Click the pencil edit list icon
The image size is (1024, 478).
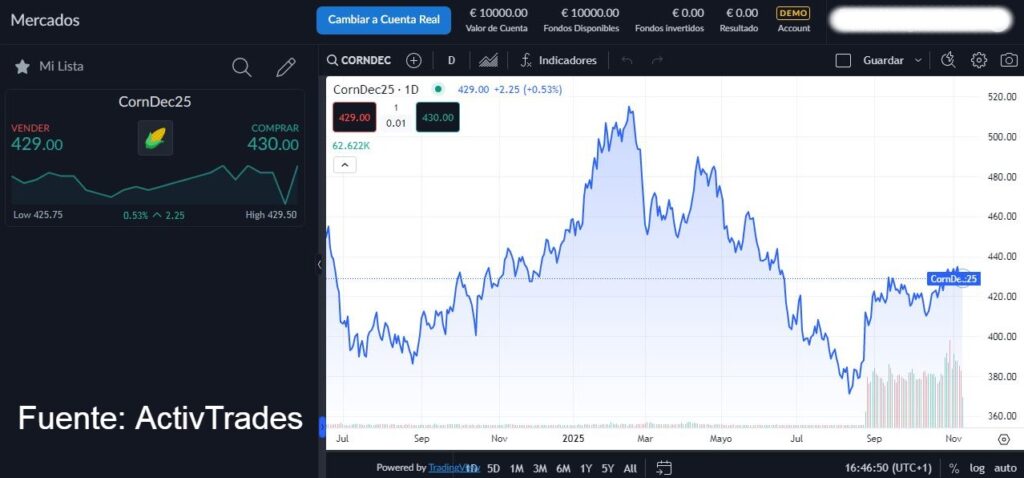(285, 67)
